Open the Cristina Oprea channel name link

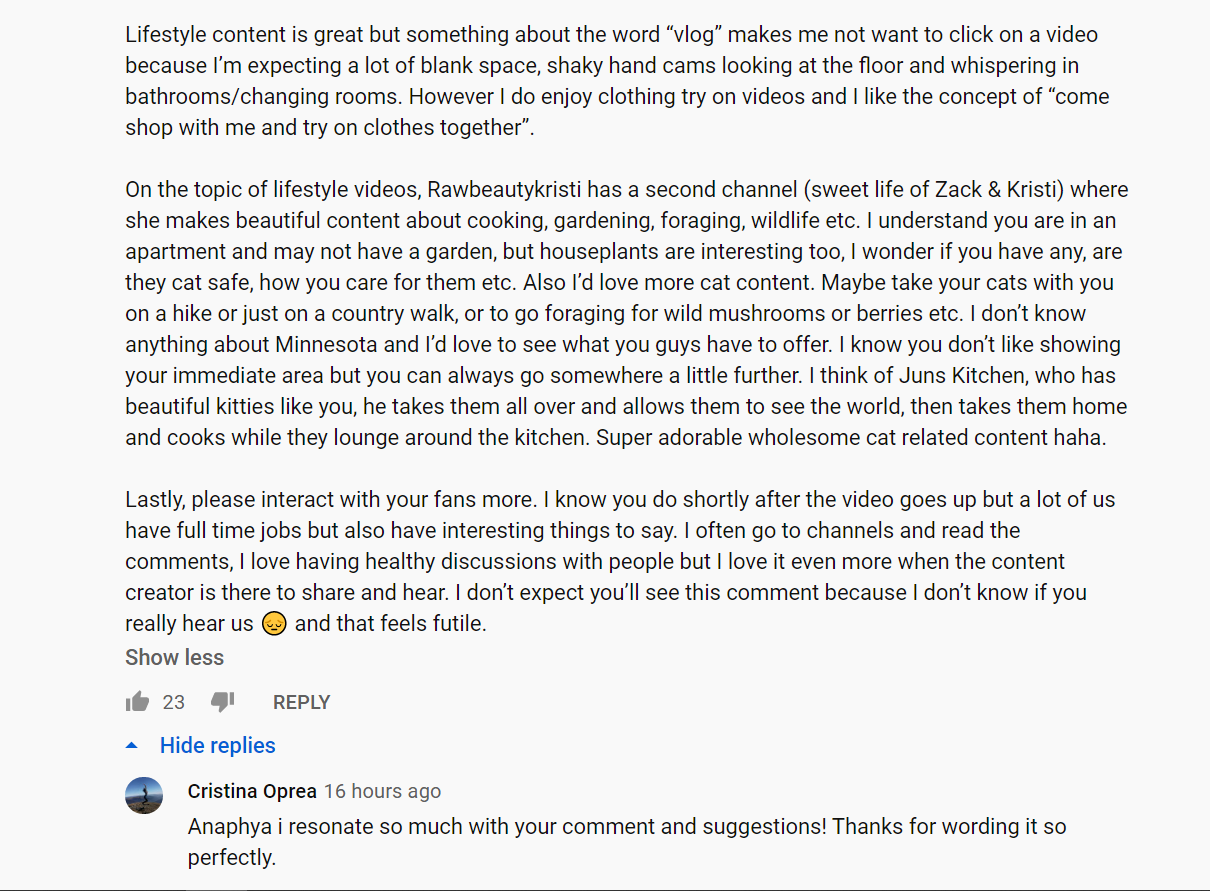click(x=252, y=791)
